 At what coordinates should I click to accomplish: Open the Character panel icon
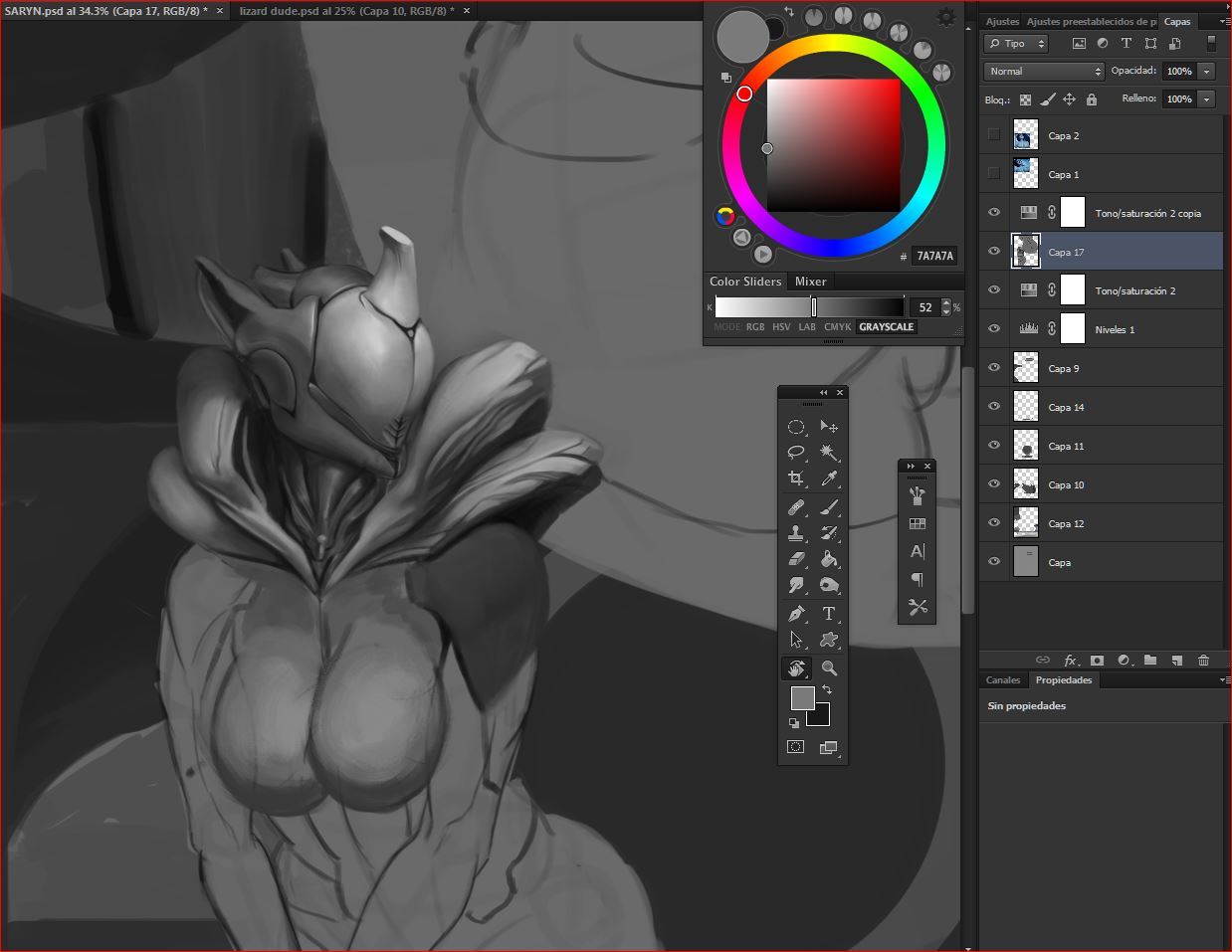tap(918, 551)
